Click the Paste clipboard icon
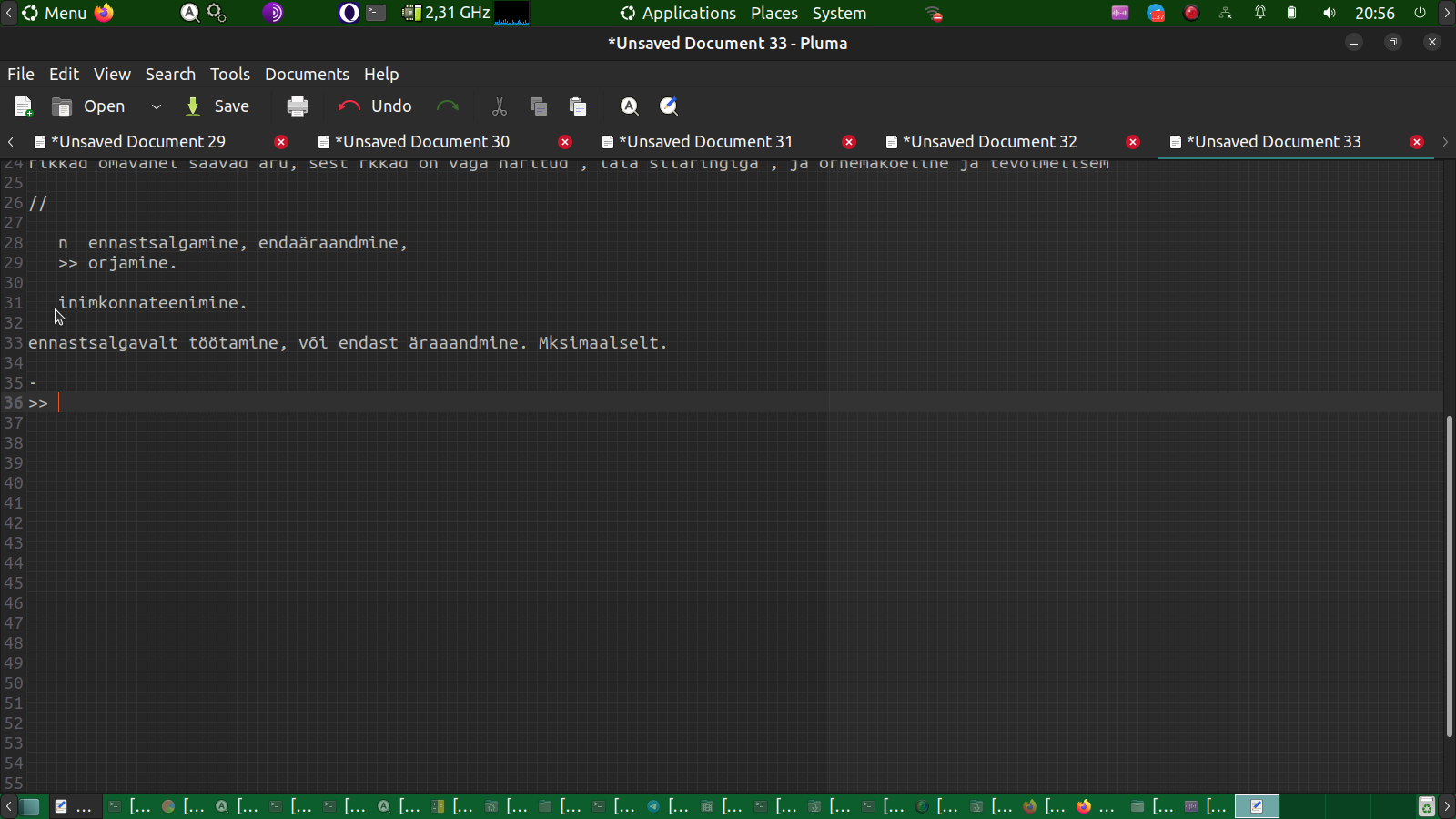 (578, 106)
